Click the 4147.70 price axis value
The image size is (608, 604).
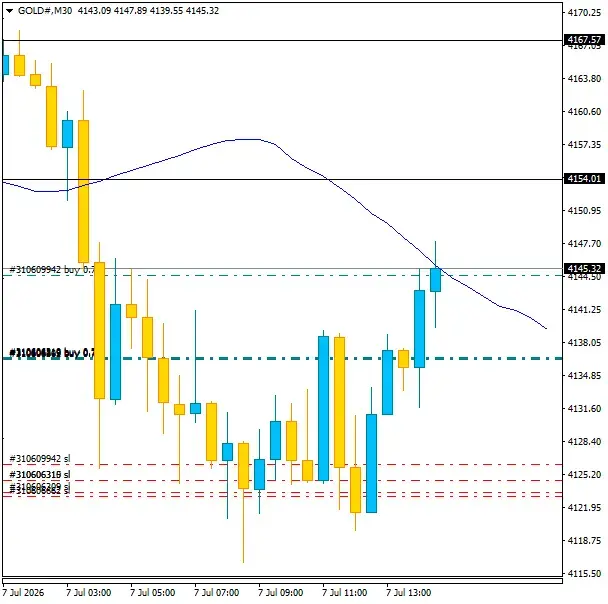tap(584, 243)
